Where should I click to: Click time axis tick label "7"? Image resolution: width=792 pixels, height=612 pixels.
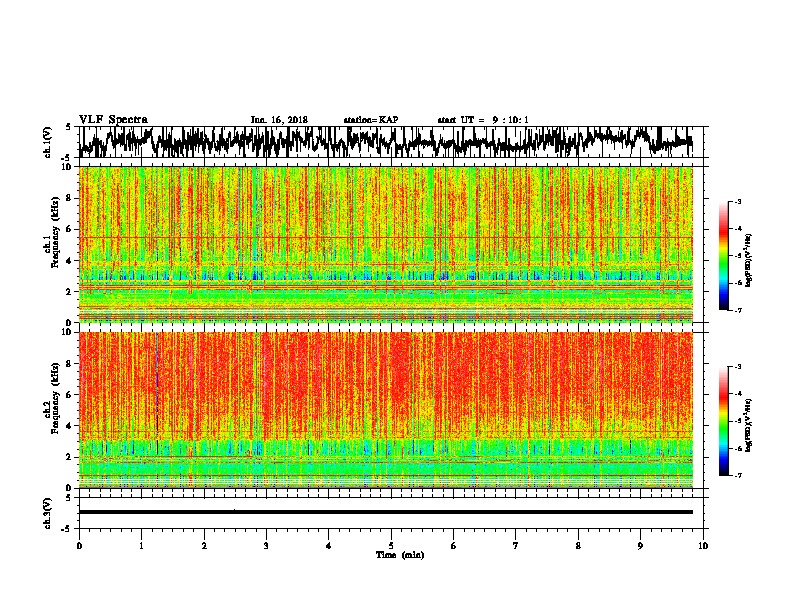(516, 546)
